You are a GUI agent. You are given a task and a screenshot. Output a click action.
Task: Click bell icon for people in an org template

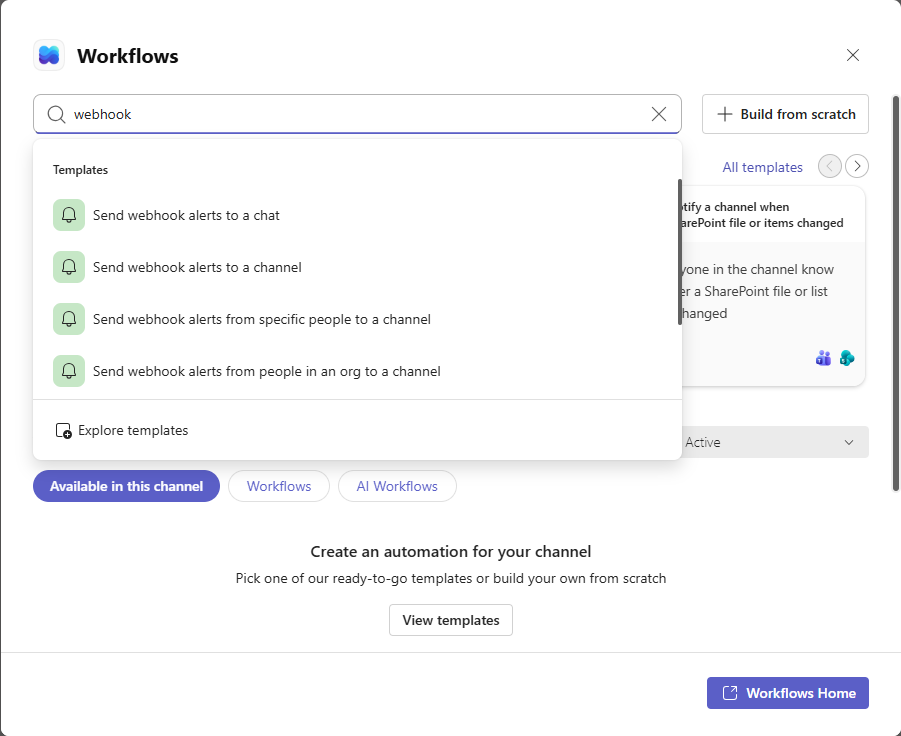click(x=69, y=371)
